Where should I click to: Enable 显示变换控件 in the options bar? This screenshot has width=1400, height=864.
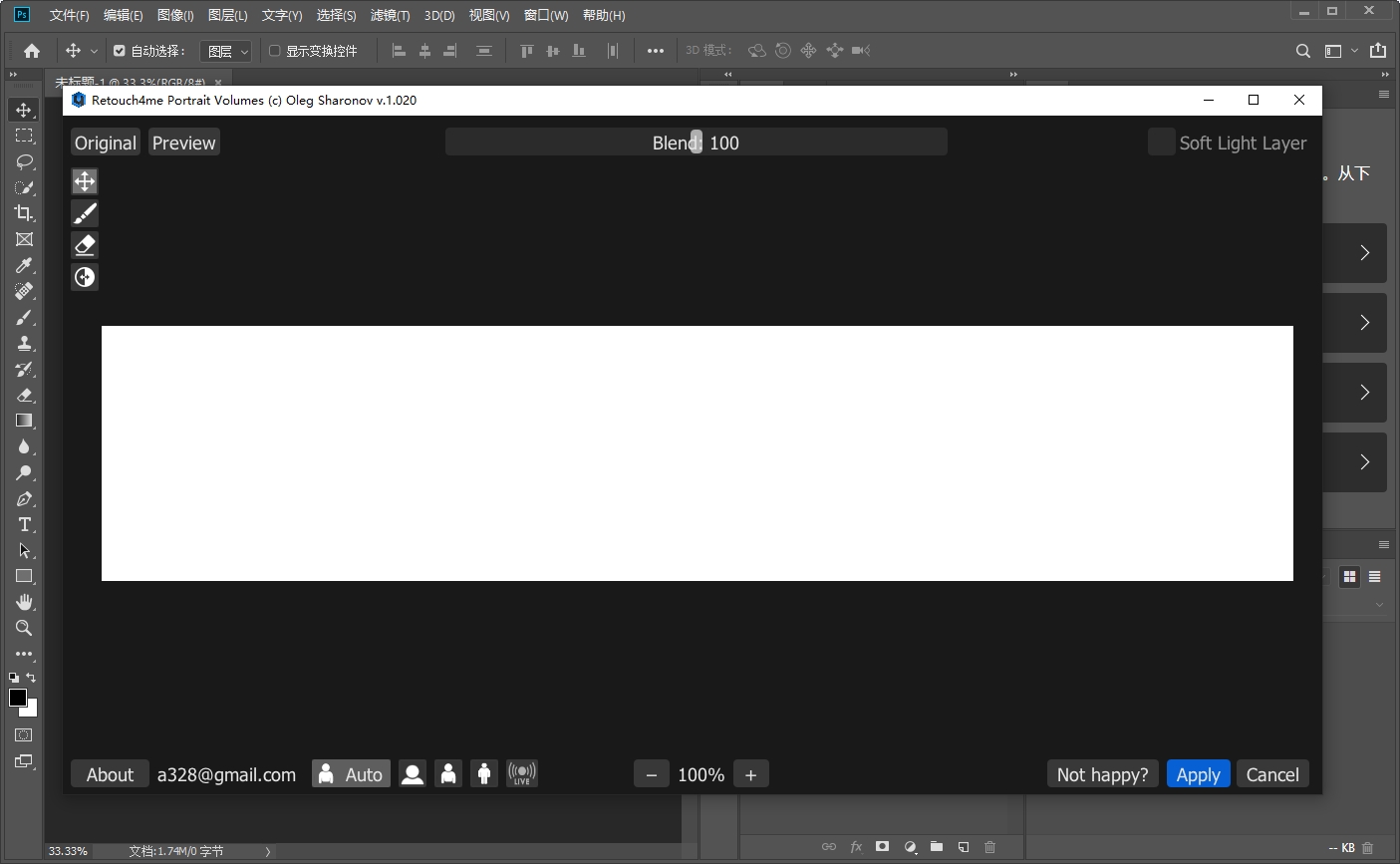(x=275, y=50)
